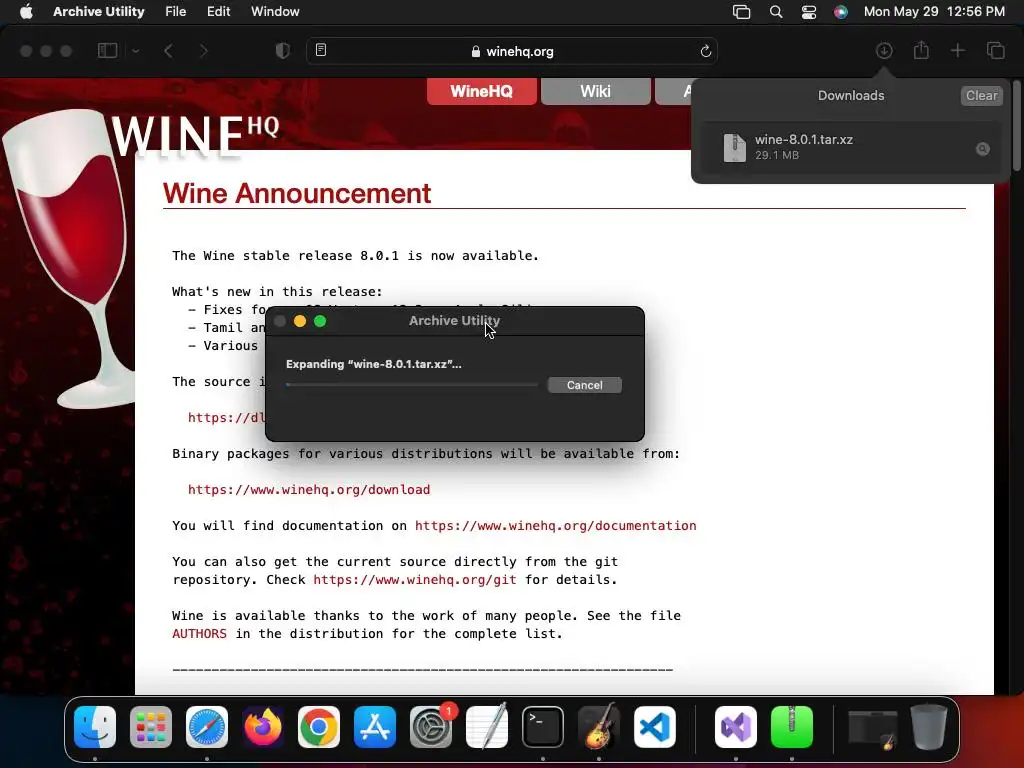
Task: Open GarageBand from the Dock
Action: point(599,727)
